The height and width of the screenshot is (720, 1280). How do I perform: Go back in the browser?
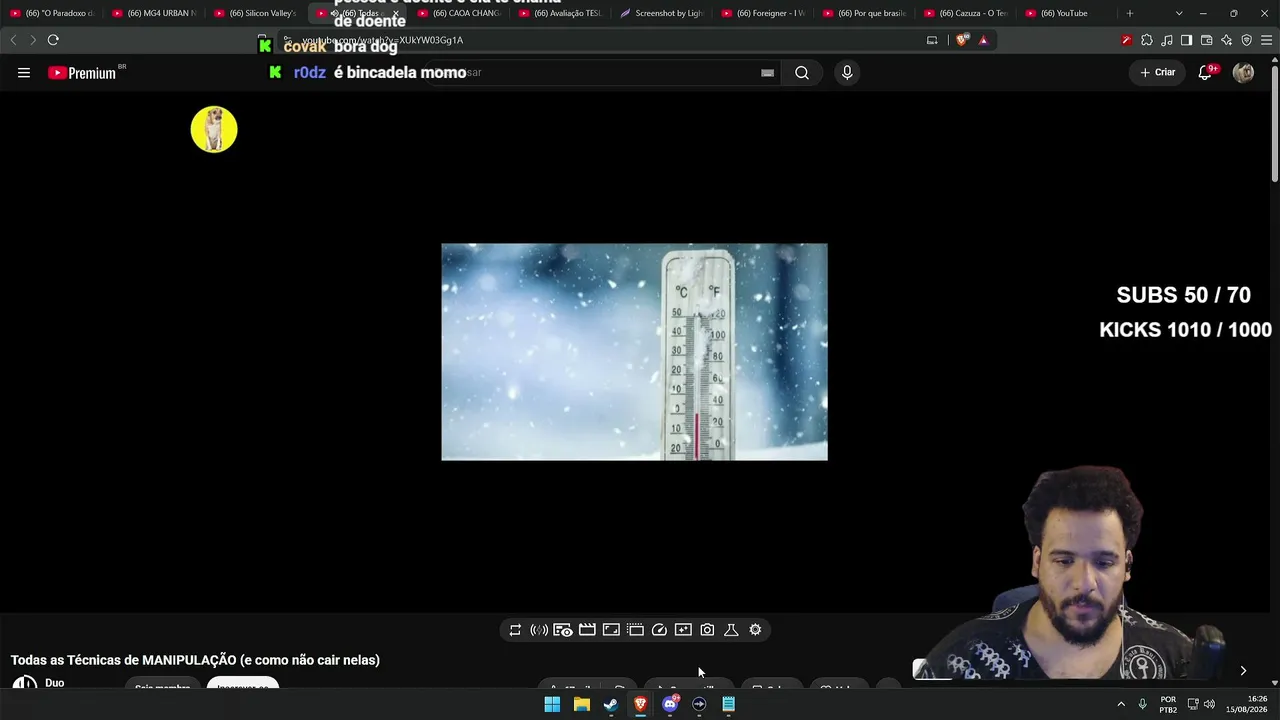pos(13,40)
